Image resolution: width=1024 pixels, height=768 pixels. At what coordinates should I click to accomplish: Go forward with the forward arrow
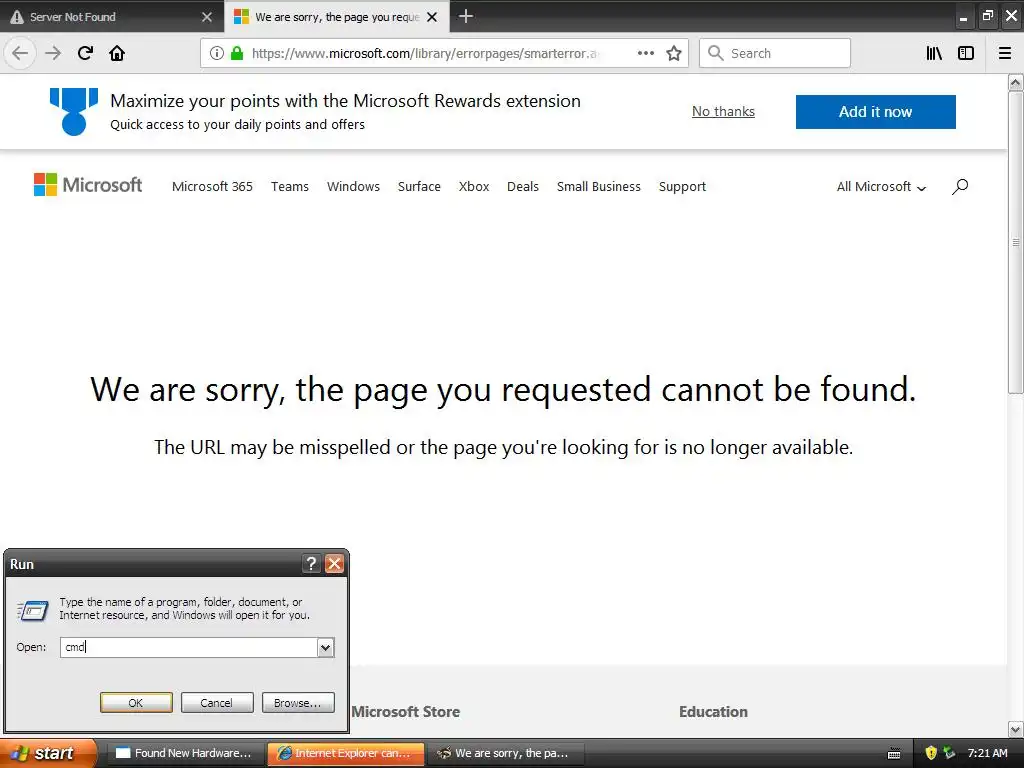pyautogui.click(x=53, y=54)
